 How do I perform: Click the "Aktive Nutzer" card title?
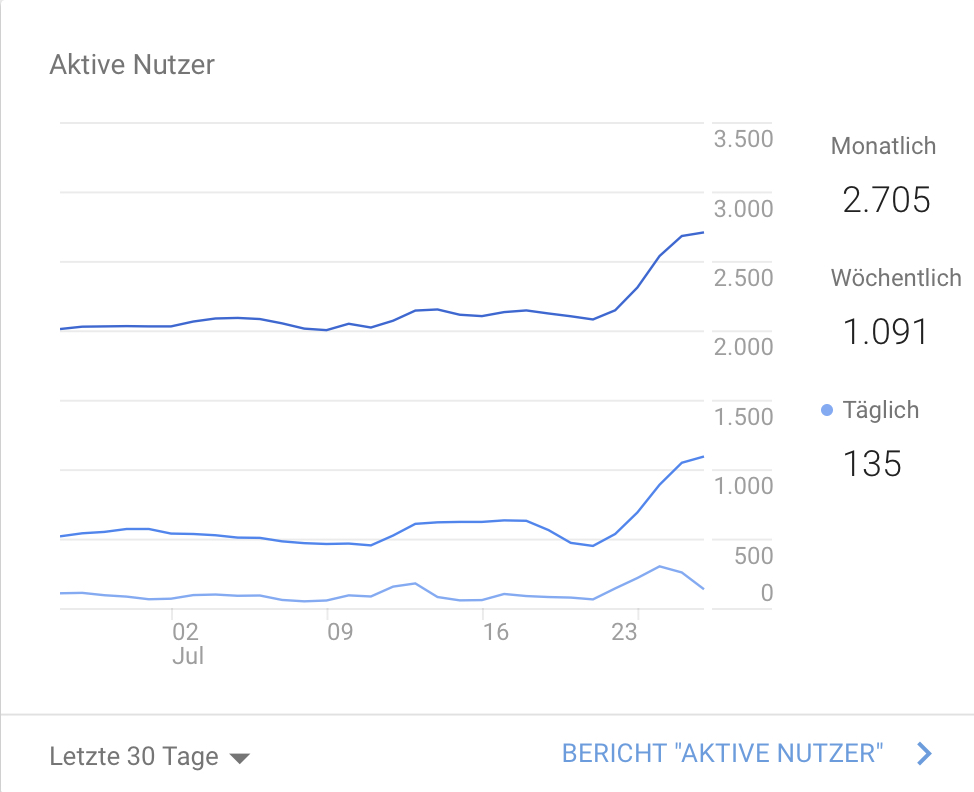click(132, 66)
